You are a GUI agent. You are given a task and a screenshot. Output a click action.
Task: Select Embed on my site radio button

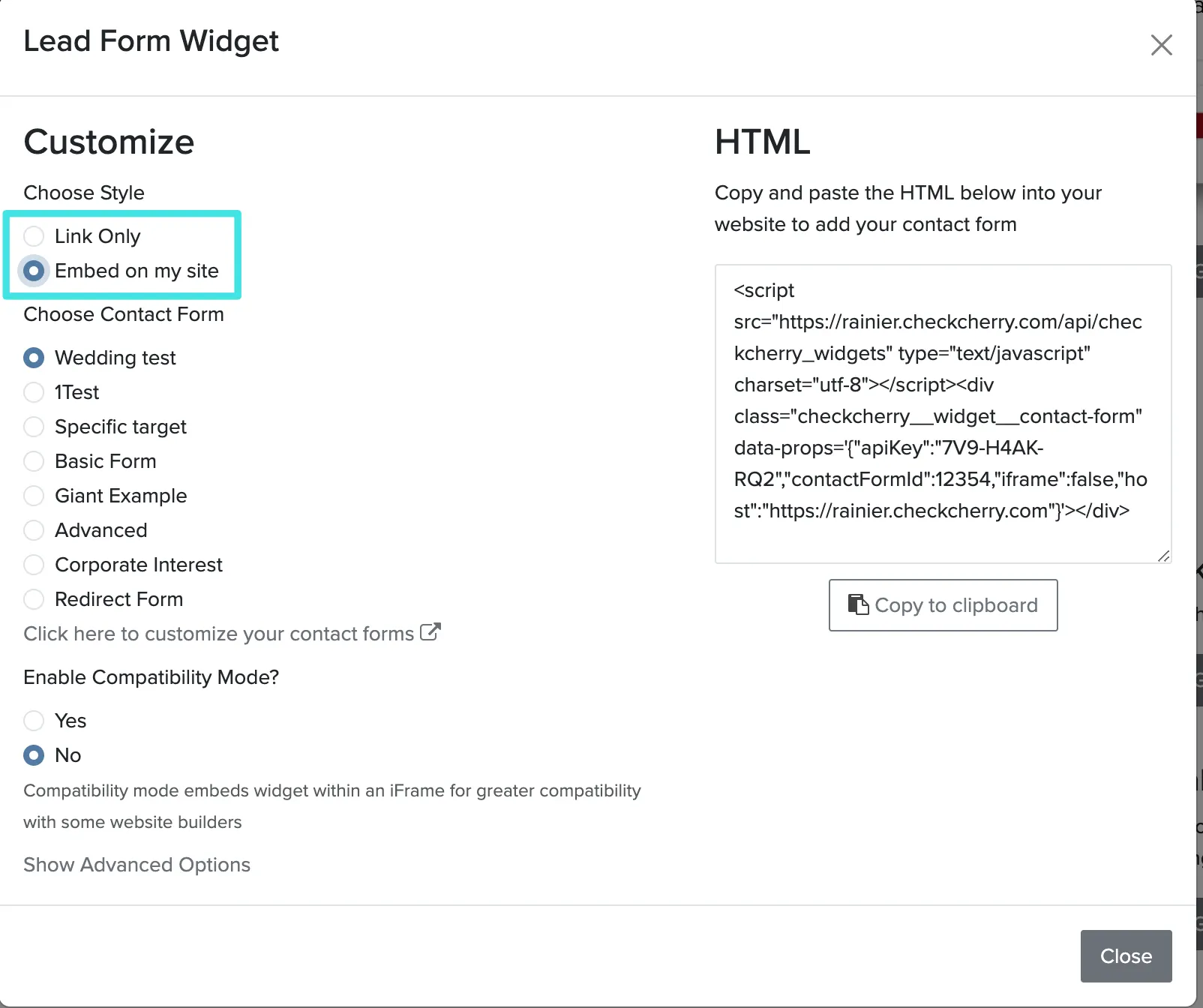[34, 271]
